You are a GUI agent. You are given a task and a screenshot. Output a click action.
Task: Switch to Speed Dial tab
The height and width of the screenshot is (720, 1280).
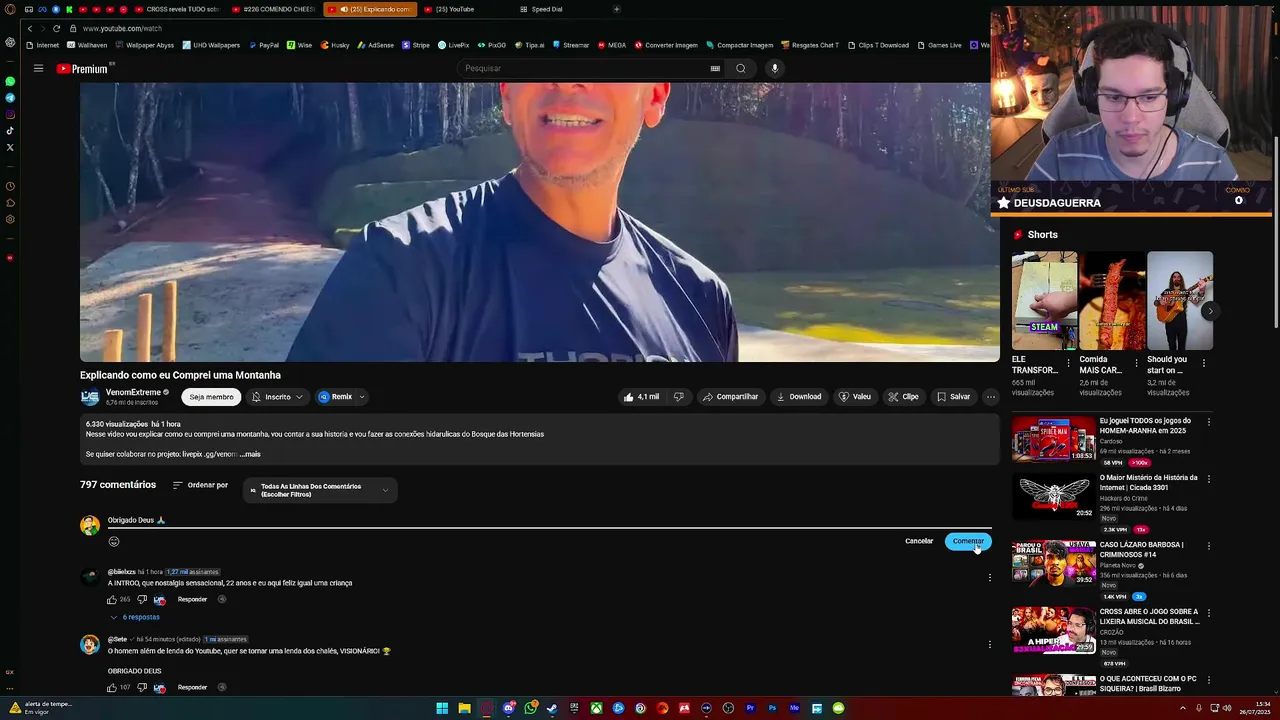coord(546,9)
